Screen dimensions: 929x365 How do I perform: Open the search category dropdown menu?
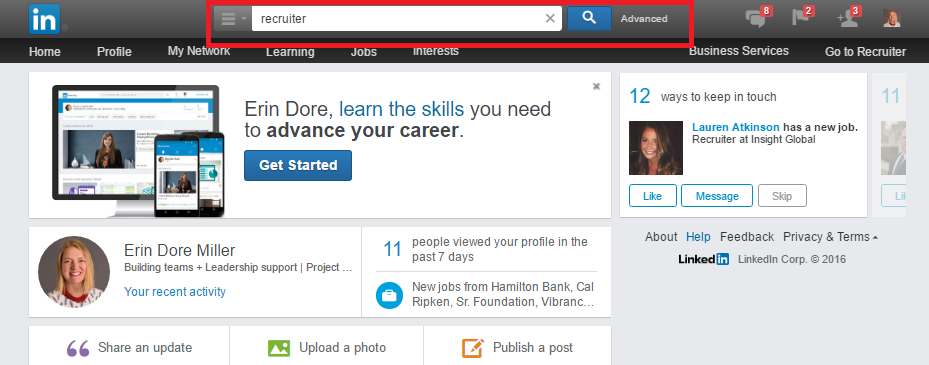[x=232, y=18]
